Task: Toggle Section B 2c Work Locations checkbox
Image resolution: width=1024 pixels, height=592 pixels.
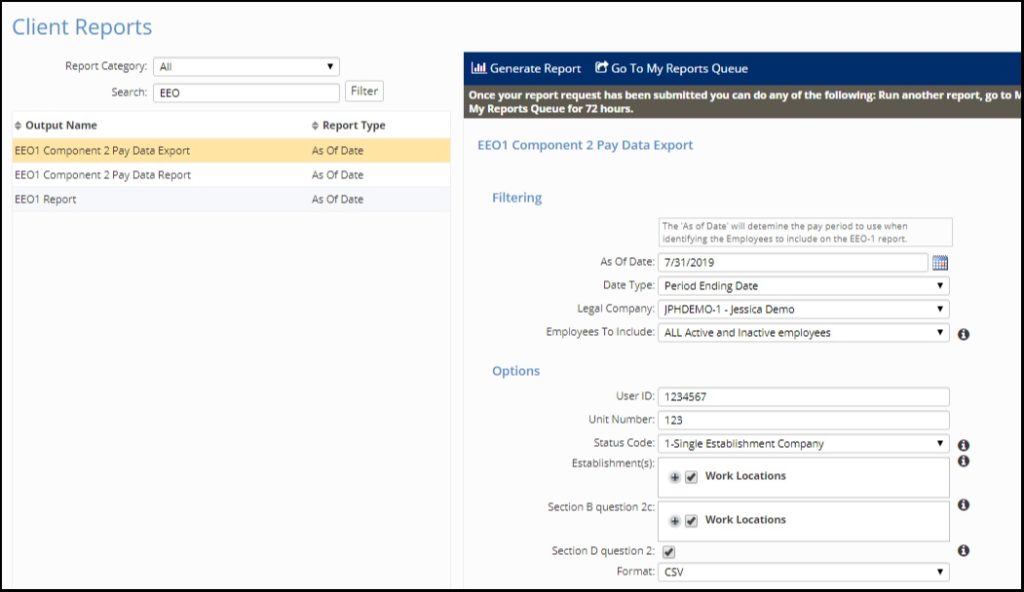Action: [691, 521]
